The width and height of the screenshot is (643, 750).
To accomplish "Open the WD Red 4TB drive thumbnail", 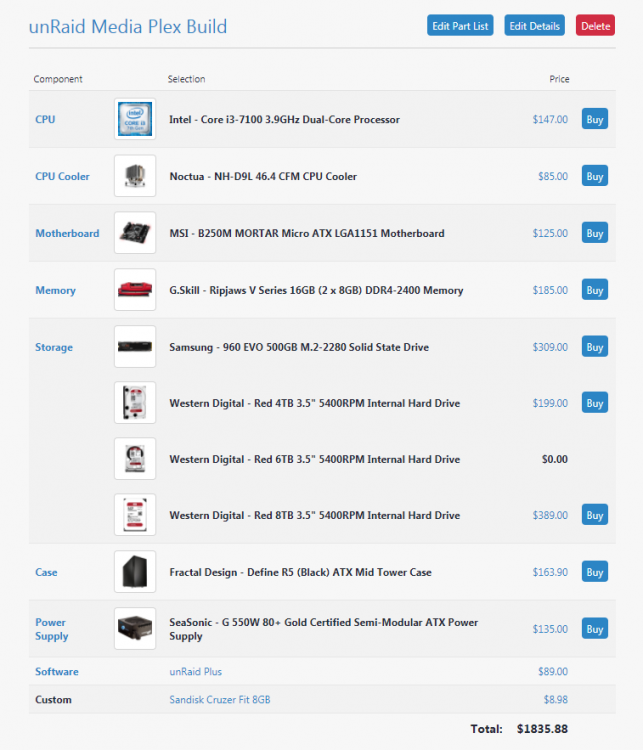I will [x=135, y=403].
